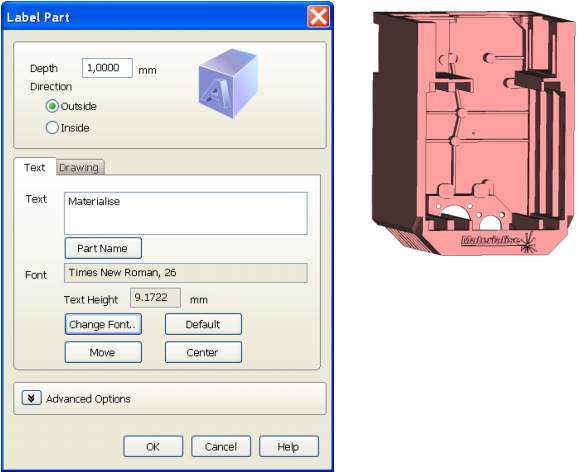Open the Change Font dialog button
The image size is (580, 472).
(x=103, y=324)
